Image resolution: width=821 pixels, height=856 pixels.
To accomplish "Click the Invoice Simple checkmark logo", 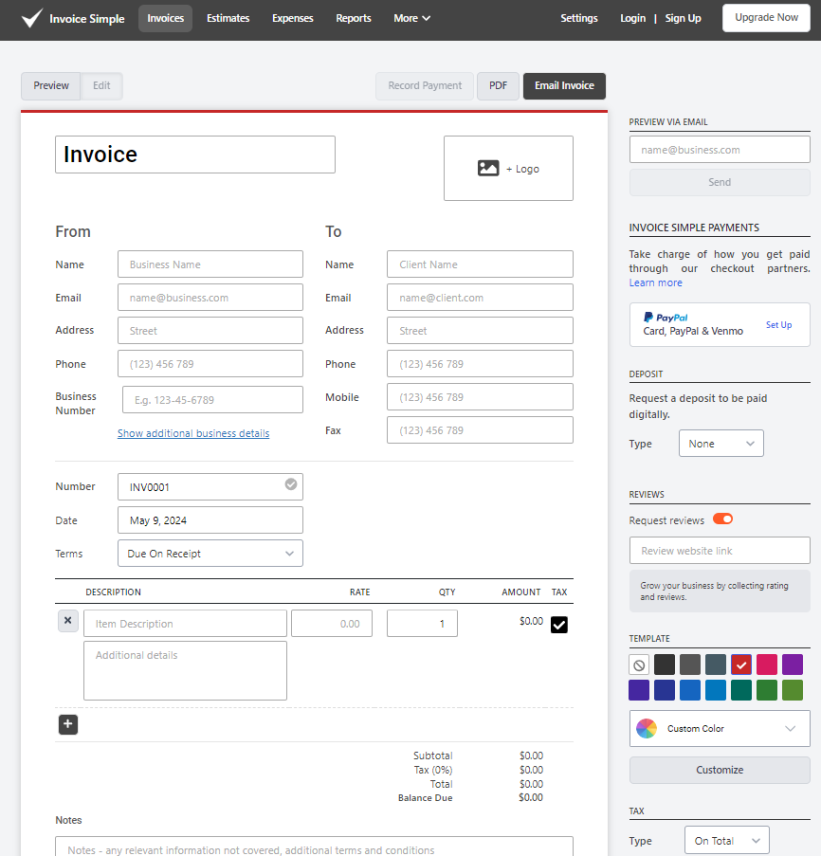I will [32, 18].
